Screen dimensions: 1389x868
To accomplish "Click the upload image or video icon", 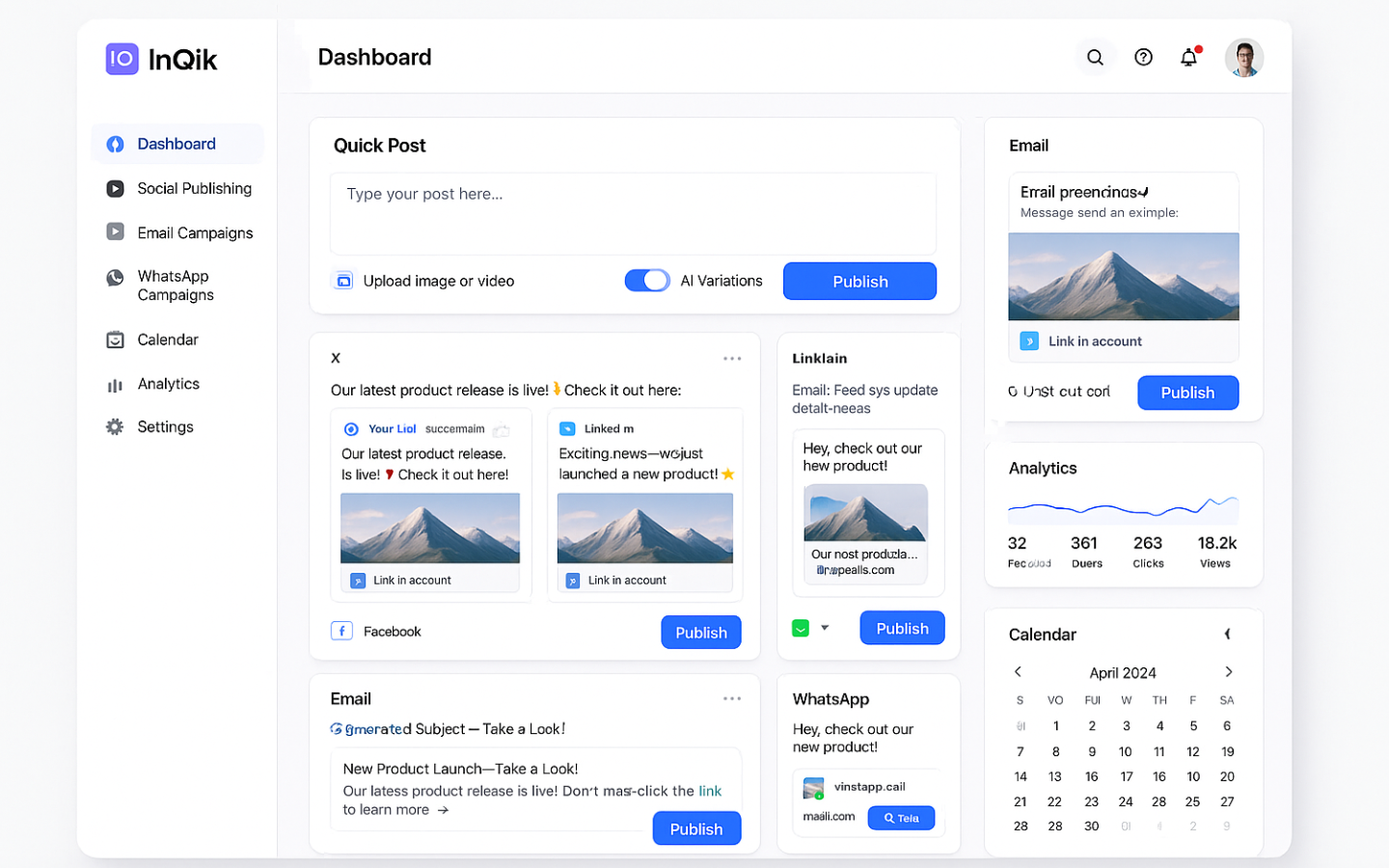I will point(342,281).
